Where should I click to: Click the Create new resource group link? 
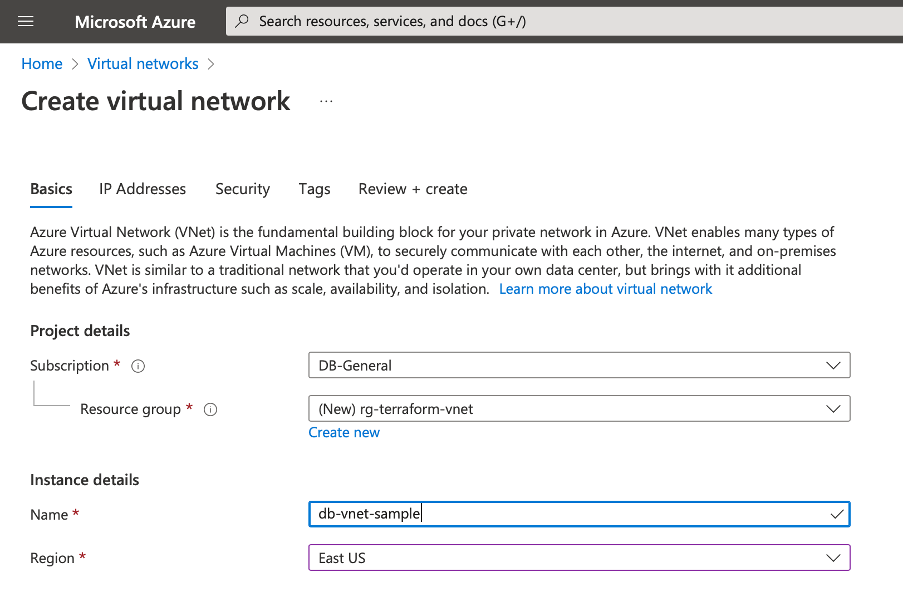[344, 432]
